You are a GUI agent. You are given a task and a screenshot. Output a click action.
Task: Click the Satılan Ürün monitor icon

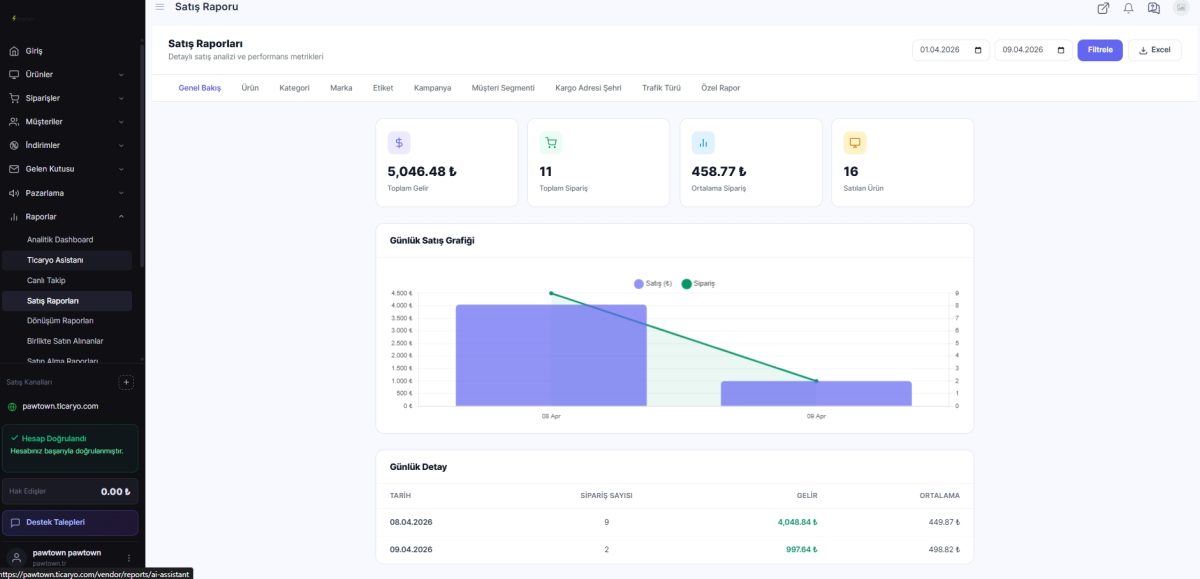[855, 142]
